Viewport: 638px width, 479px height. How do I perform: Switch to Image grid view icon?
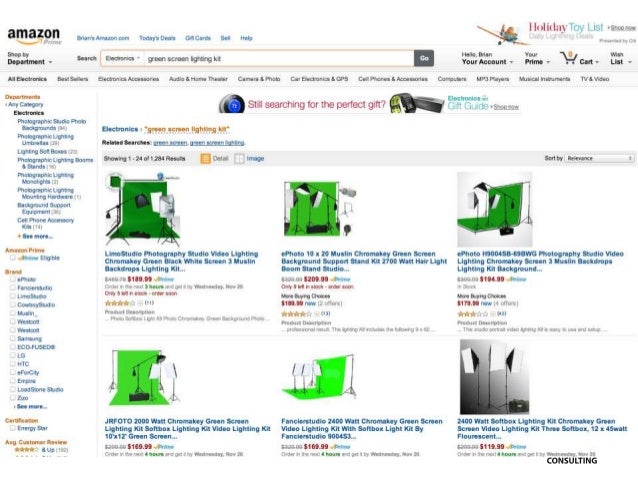[239, 159]
